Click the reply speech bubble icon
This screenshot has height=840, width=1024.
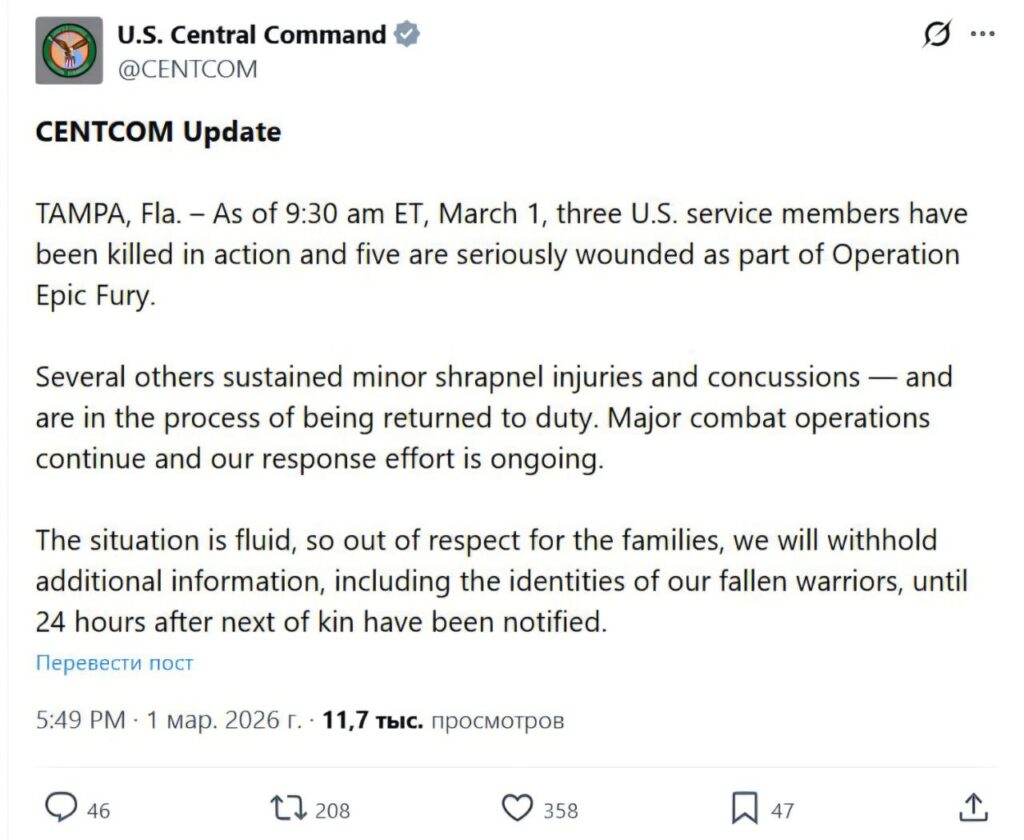coord(62,806)
